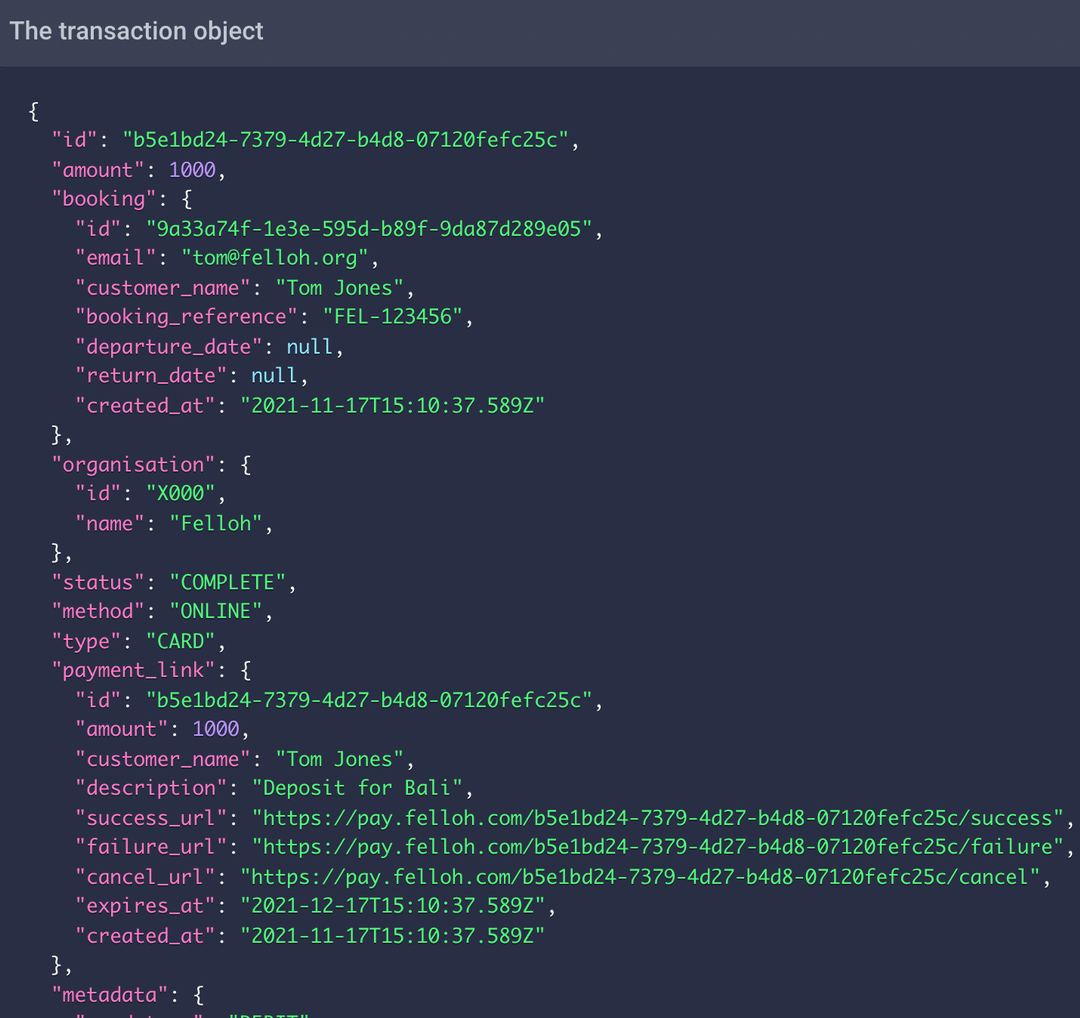Image resolution: width=1080 pixels, height=1018 pixels.
Task: Click the "The transaction object" header title
Action: click(x=136, y=31)
